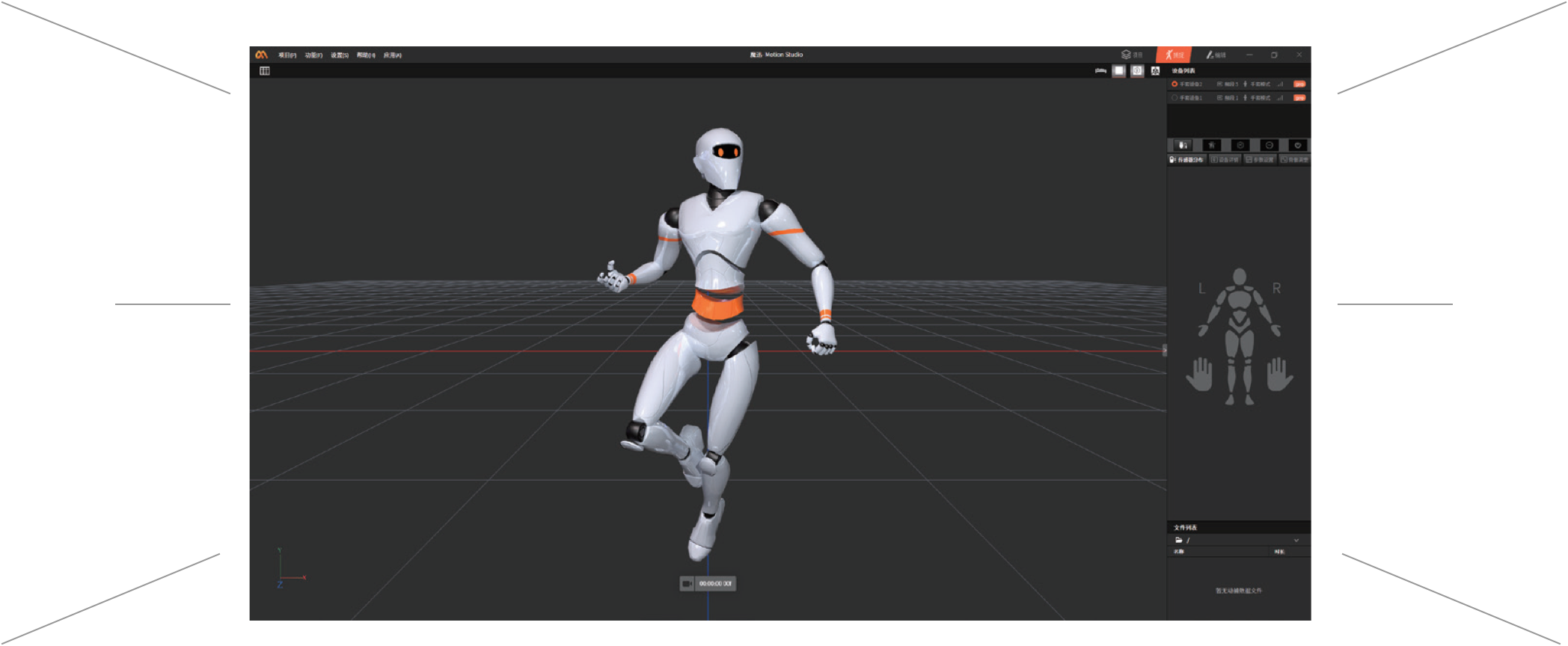Click the minus-circle icon button
The width and height of the screenshot is (1568, 646).
pyautogui.click(x=1270, y=145)
